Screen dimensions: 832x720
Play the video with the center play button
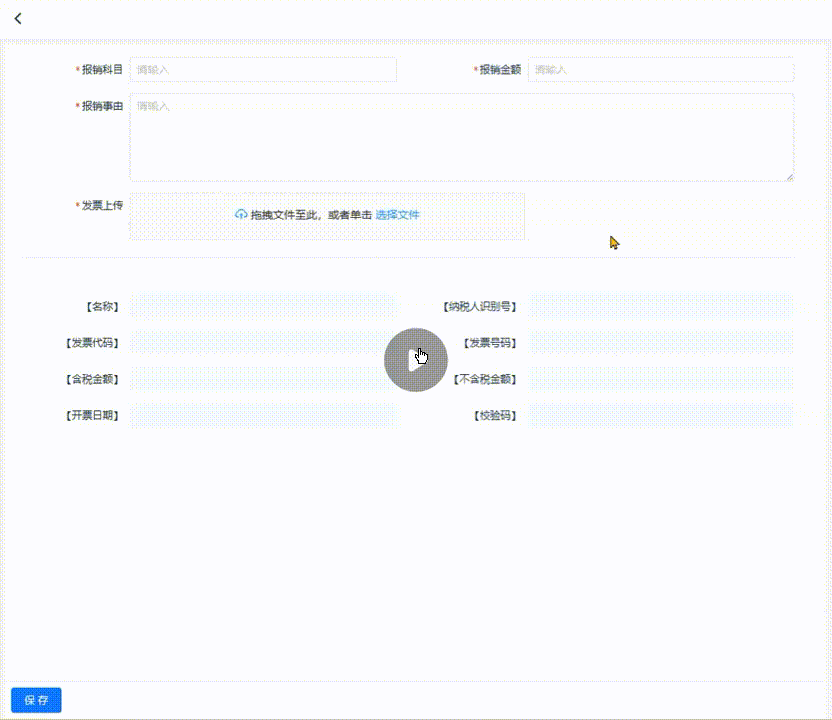pos(415,360)
